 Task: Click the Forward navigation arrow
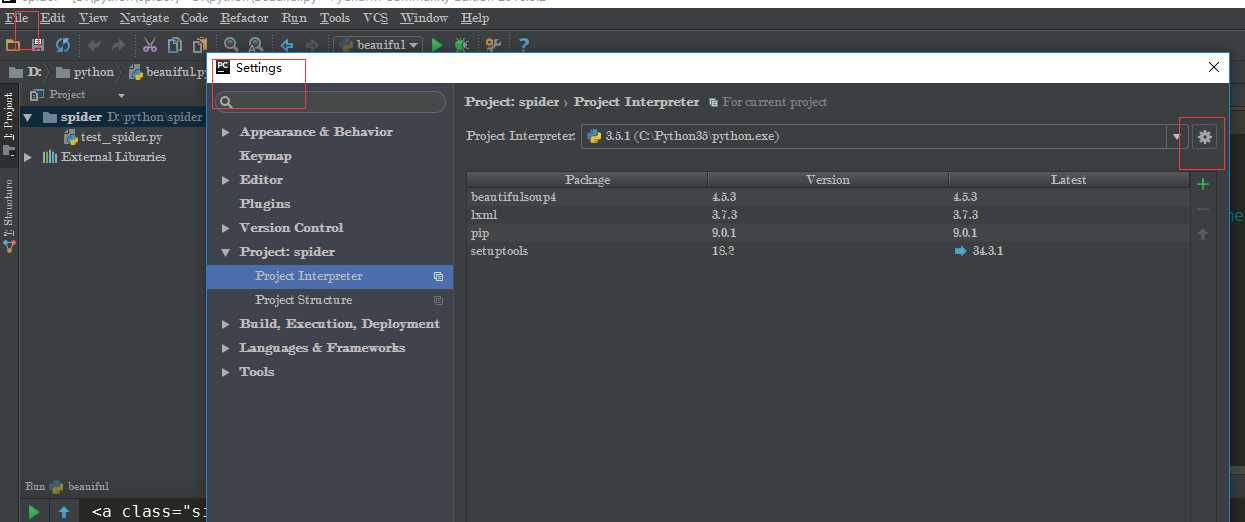[311, 45]
